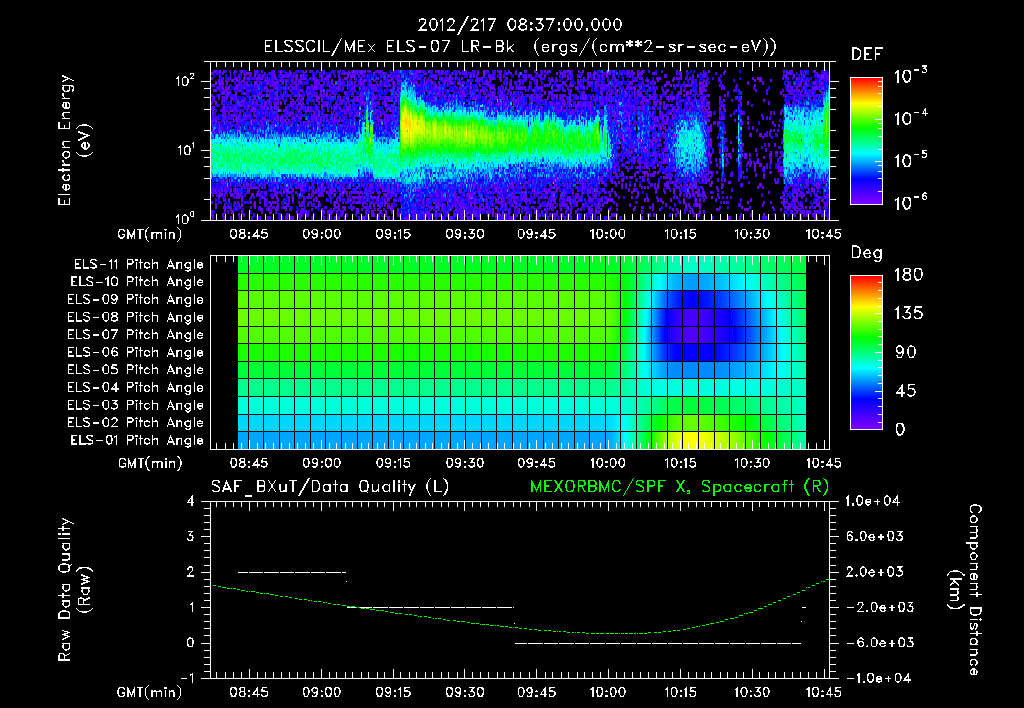Click the 3 tick on the data quality axis
1024x708 pixels.
(x=191, y=536)
